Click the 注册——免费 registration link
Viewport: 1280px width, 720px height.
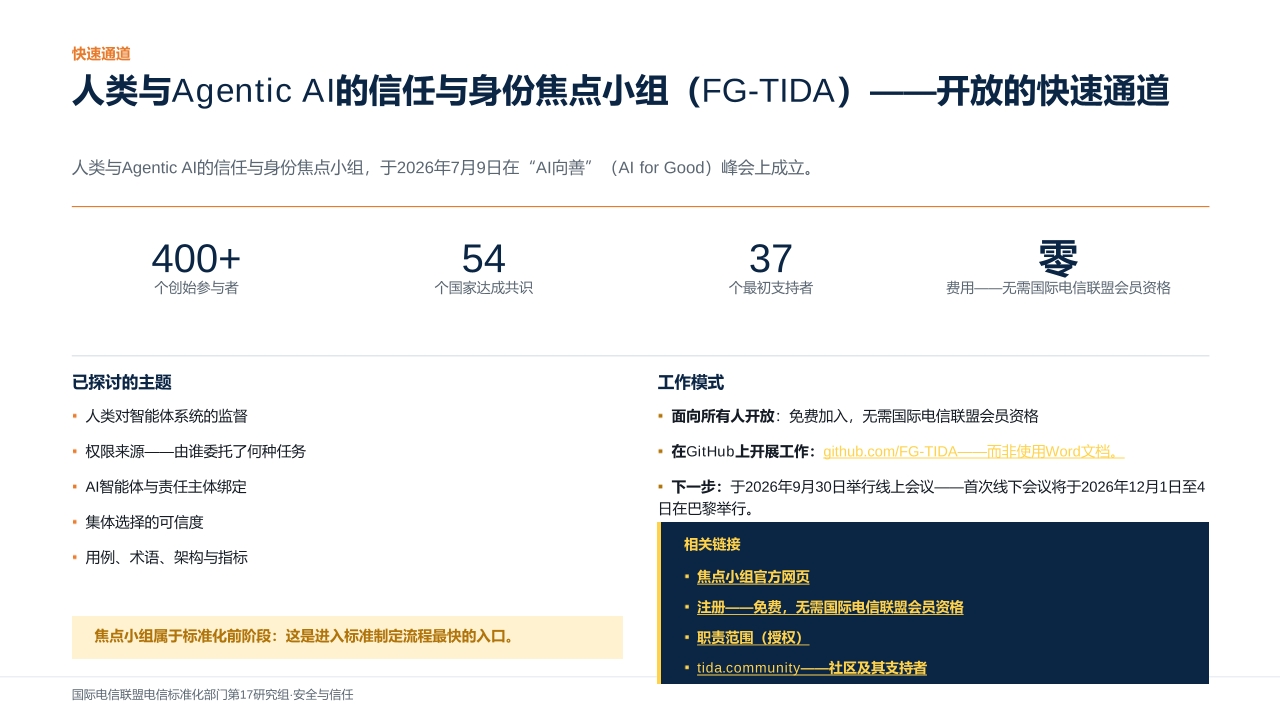coord(830,607)
